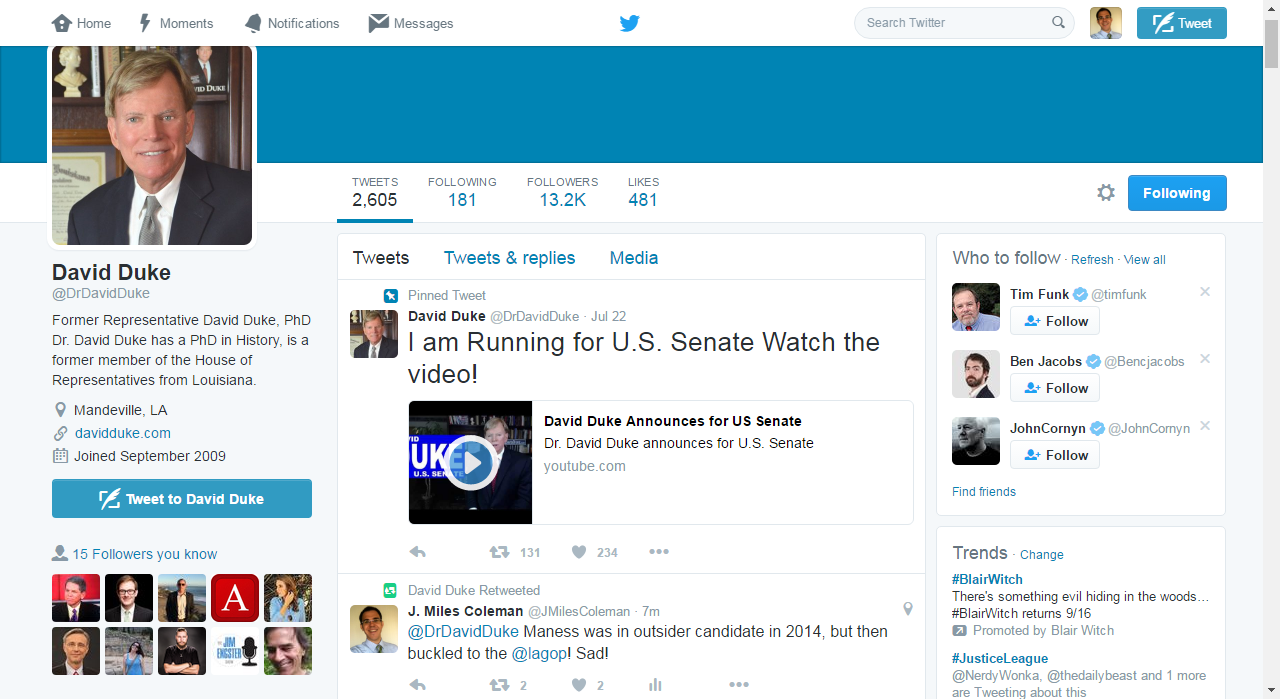Open the #BlairWitch trend

(987, 579)
